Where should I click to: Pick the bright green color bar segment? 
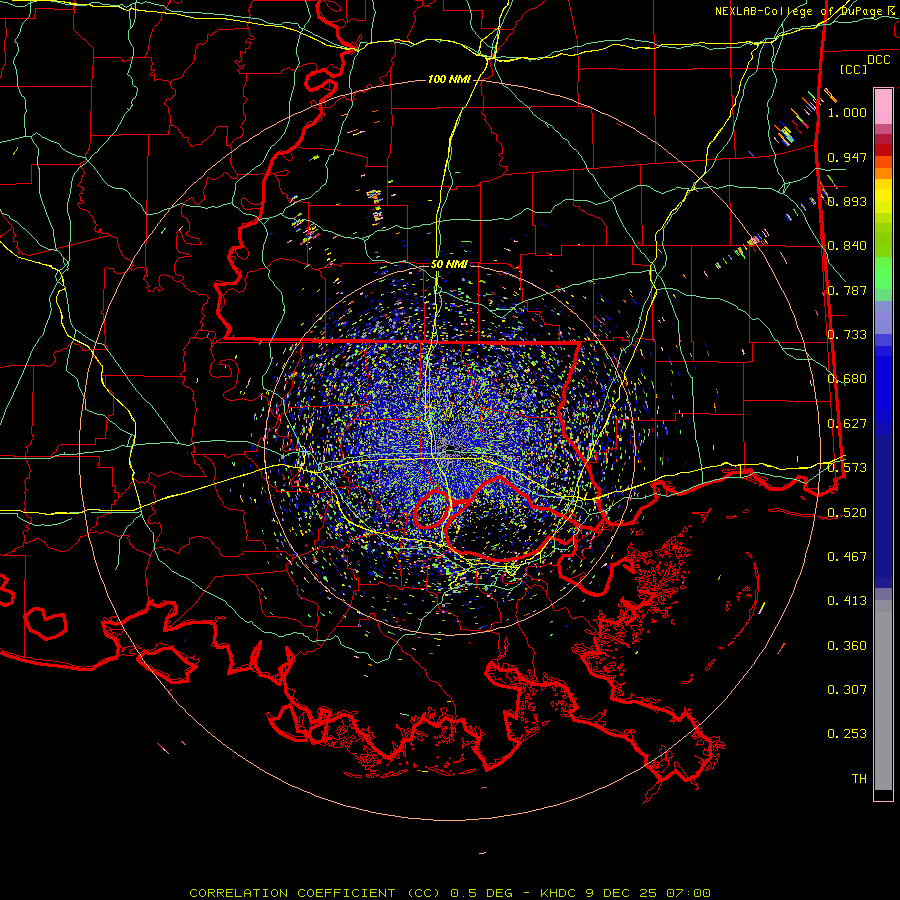coord(883,273)
